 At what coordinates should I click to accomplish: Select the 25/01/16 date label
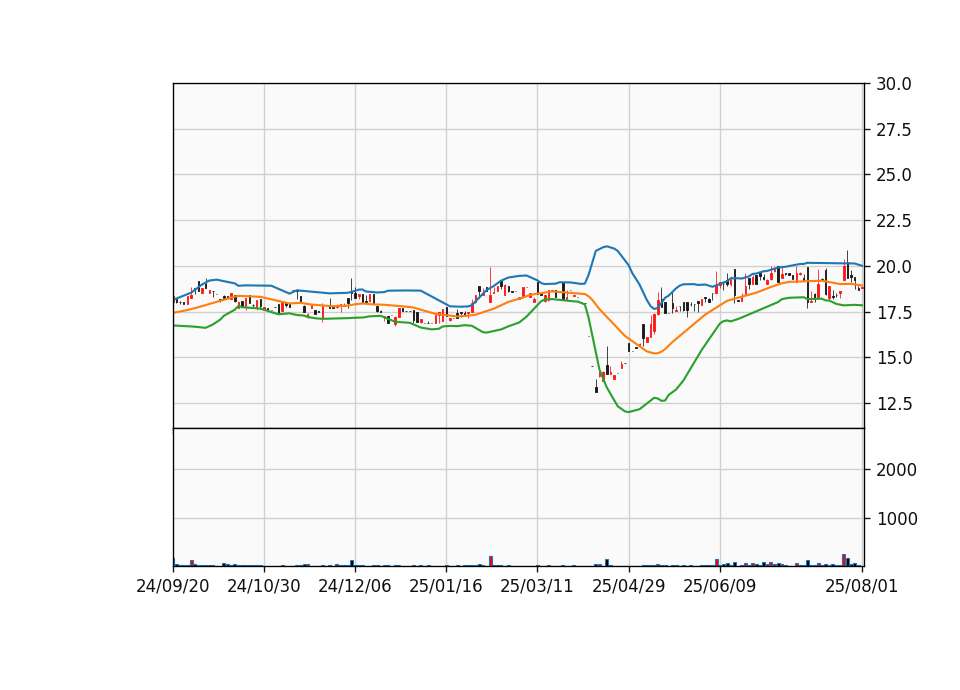tap(446, 586)
